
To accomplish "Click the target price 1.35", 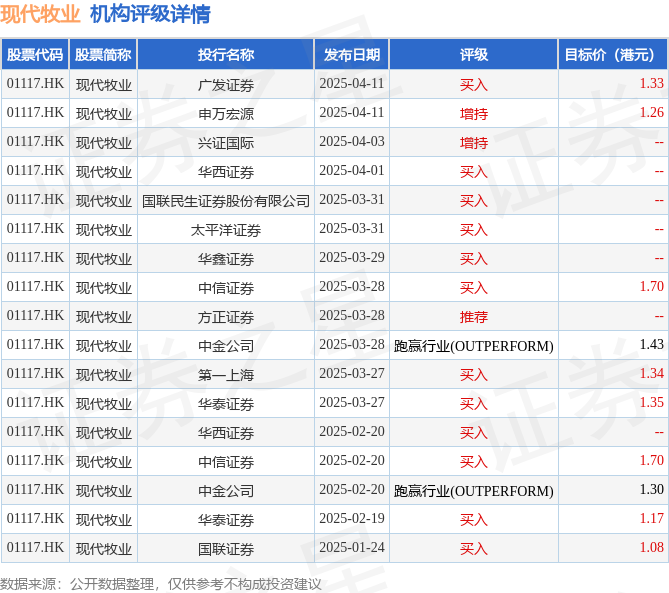I will pos(652,402).
